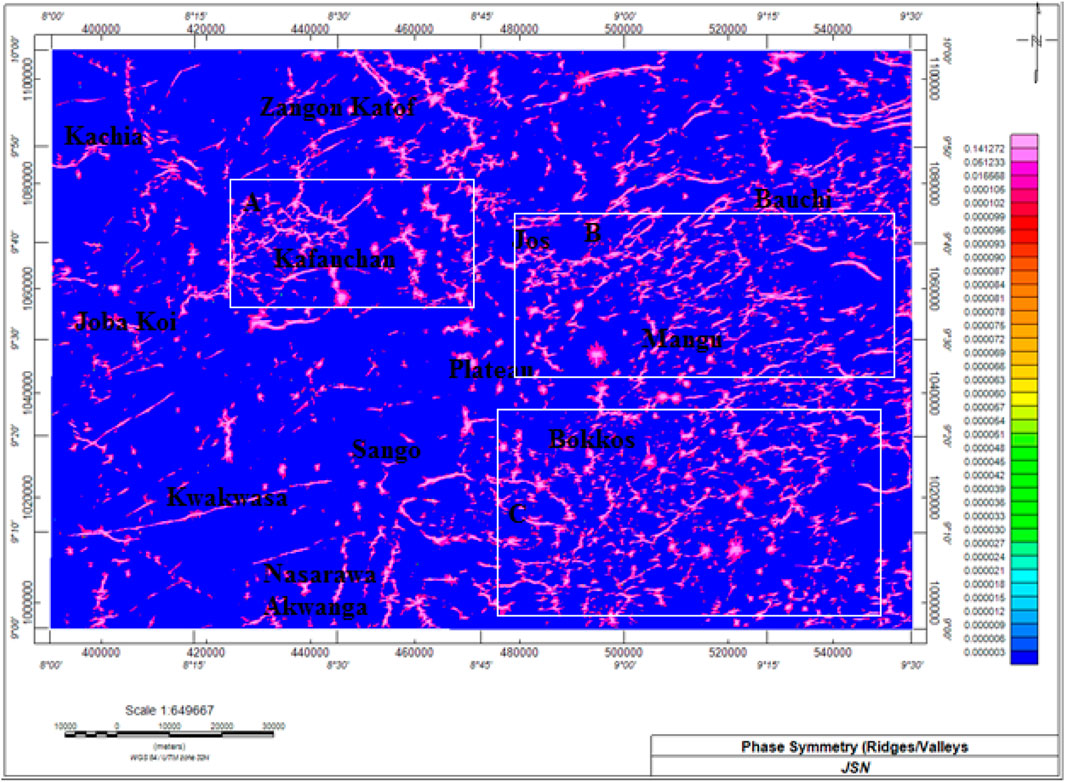Click the Phase Symmetry (Ridges/Valleys title

(854, 747)
